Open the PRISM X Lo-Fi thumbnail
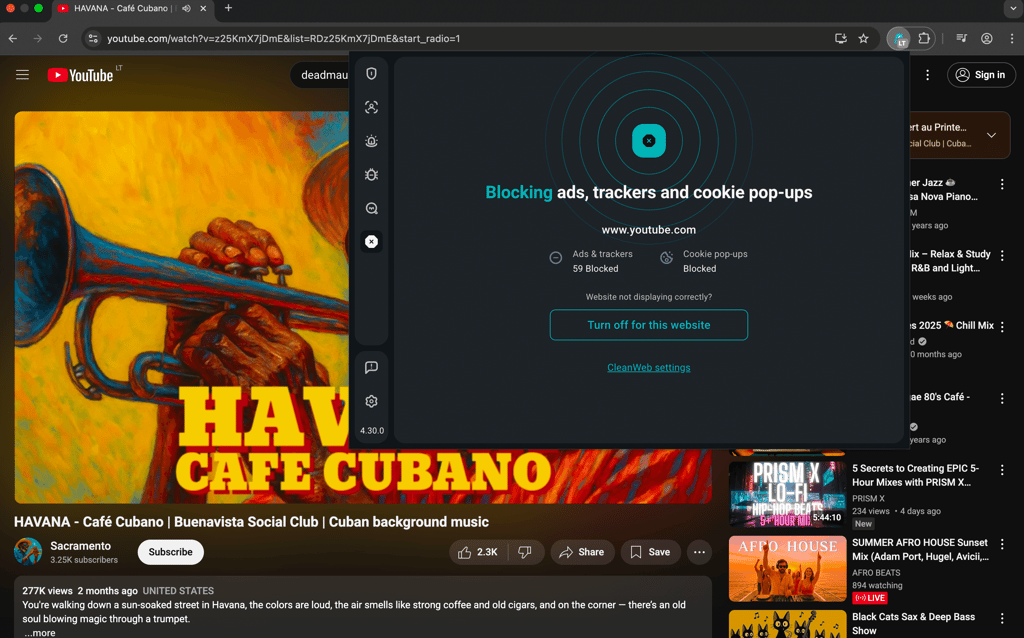The width and height of the screenshot is (1024, 638). 787,494
